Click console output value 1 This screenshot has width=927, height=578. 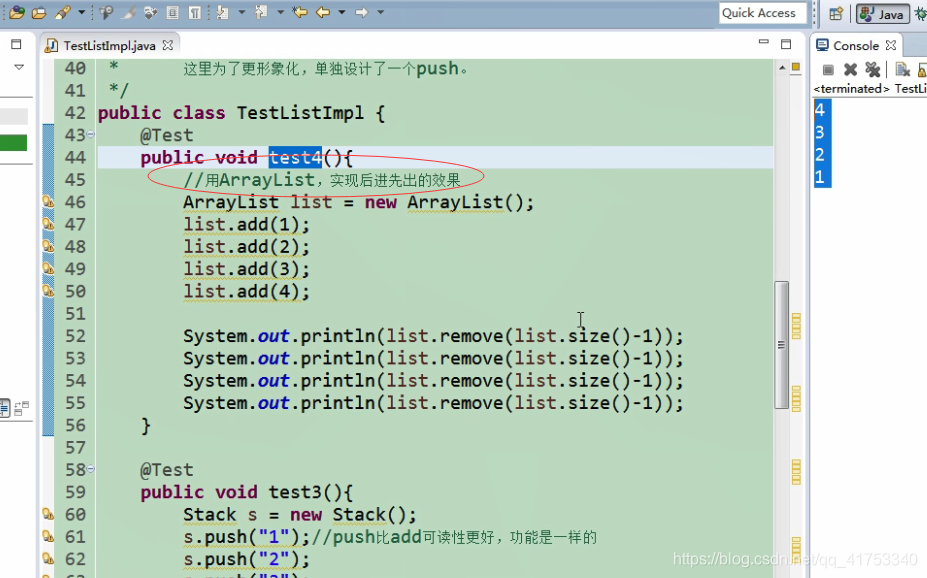pyautogui.click(x=819, y=177)
